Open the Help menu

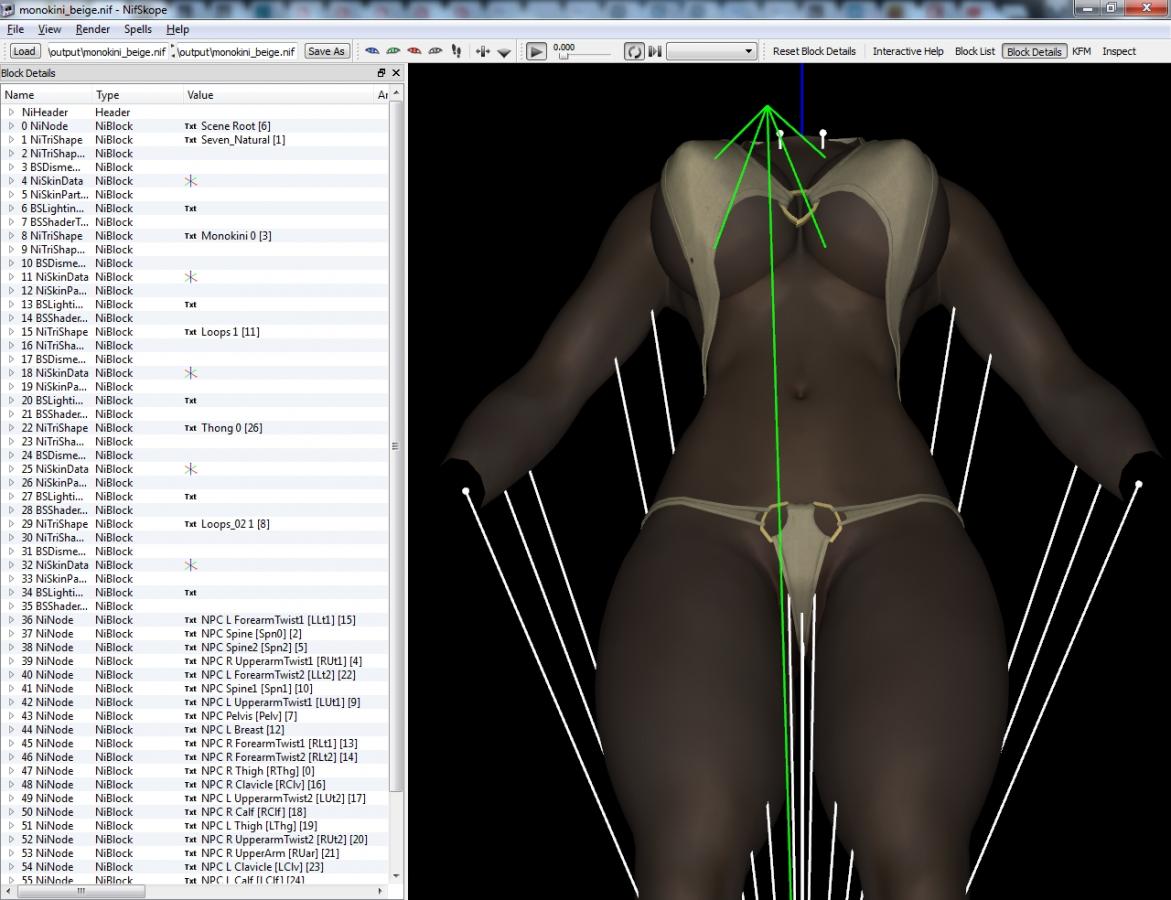(178, 29)
